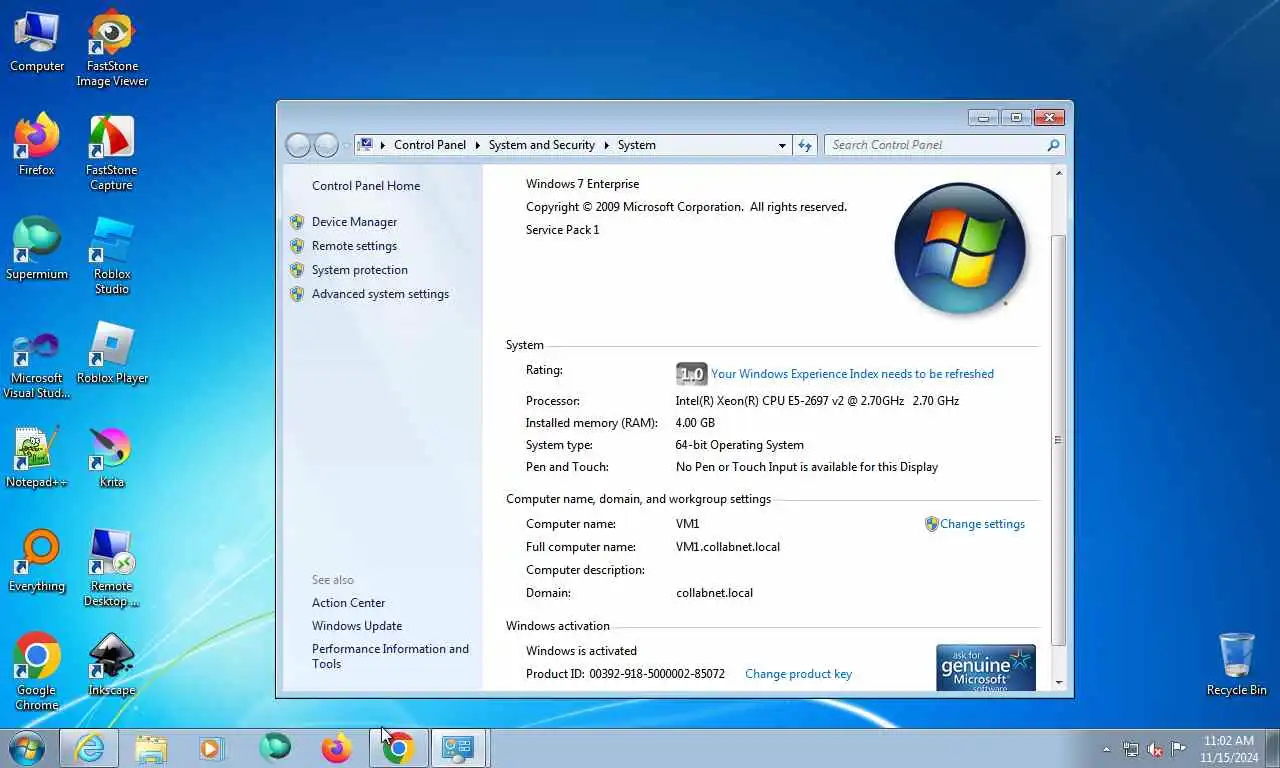Click the muted volume tray icon
Screen dimensions: 1280x768
coord(1155,749)
